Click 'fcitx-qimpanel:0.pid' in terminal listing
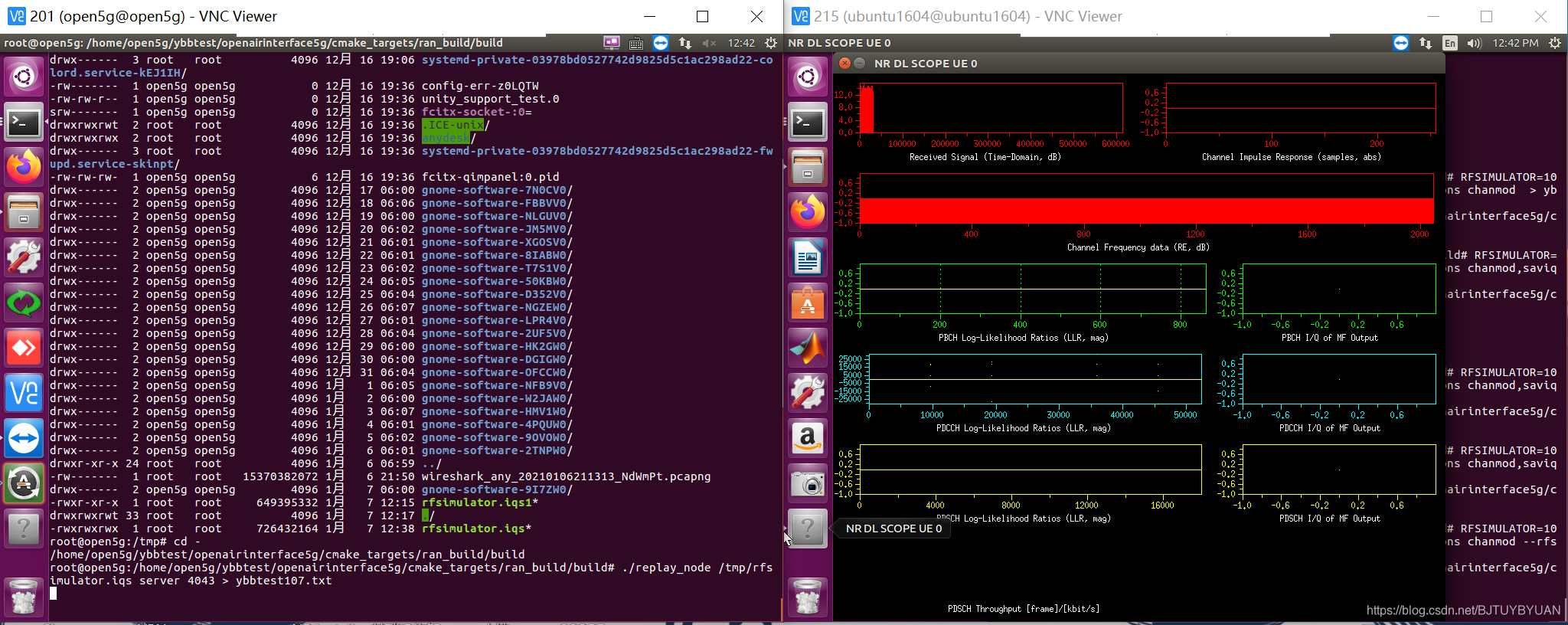1568x625 pixels. point(490,177)
